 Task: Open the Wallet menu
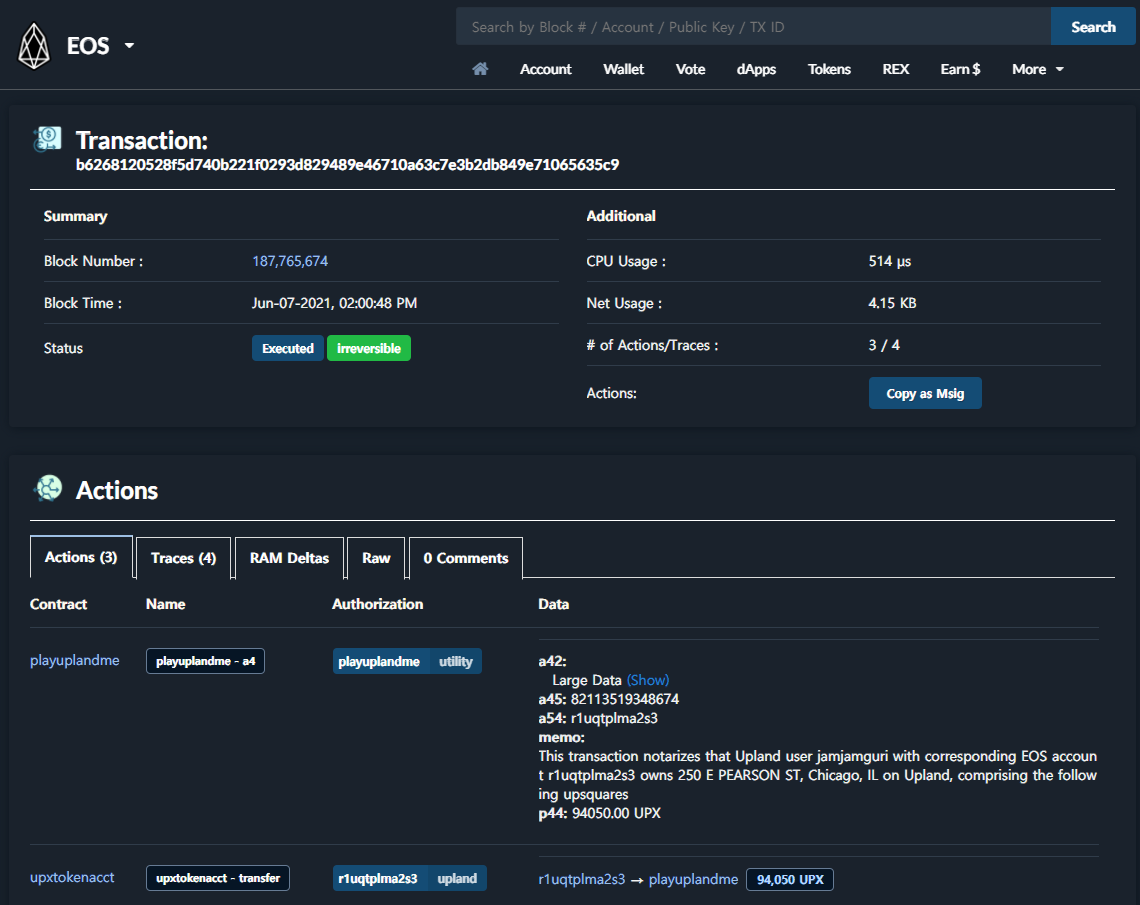pyautogui.click(x=623, y=69)
